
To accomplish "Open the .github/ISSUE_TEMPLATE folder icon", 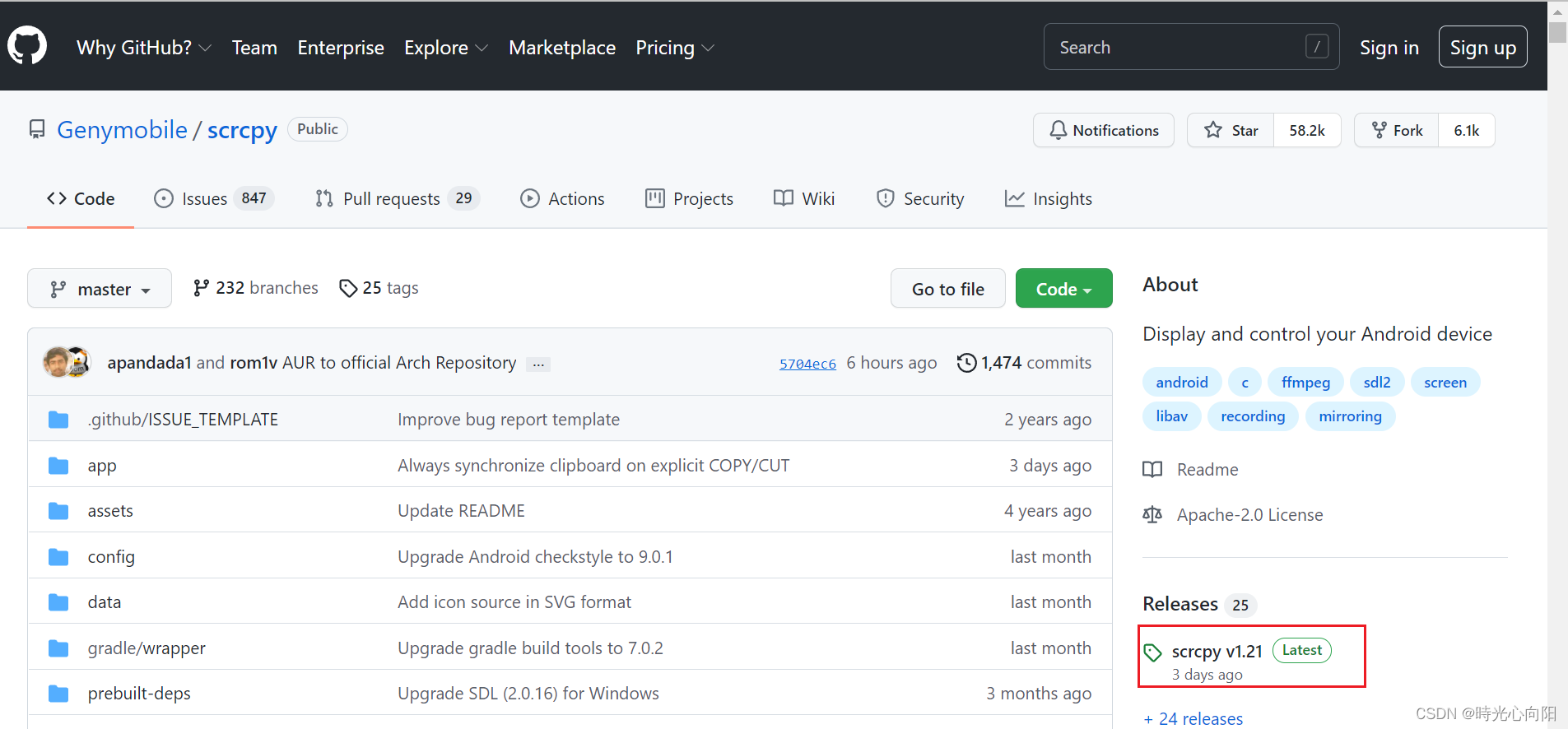I will [58, 420].
